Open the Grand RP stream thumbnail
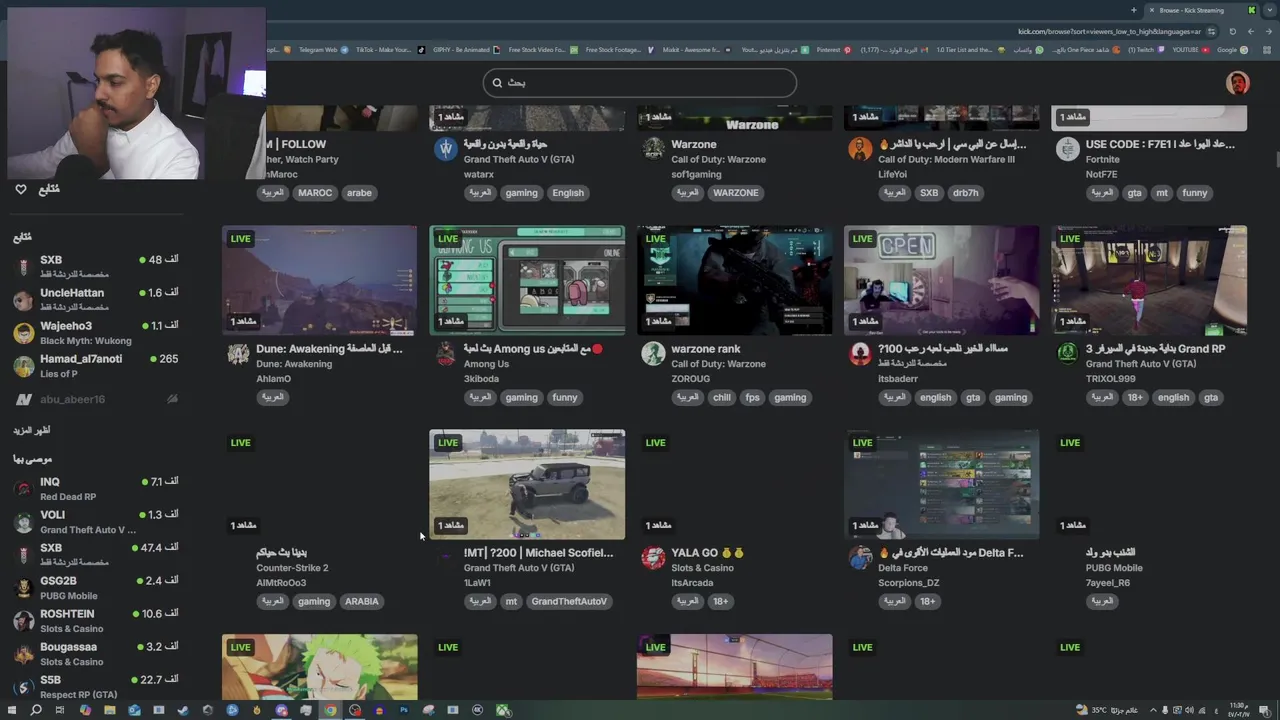1280x720 pixels. (x=1149, y=280)
